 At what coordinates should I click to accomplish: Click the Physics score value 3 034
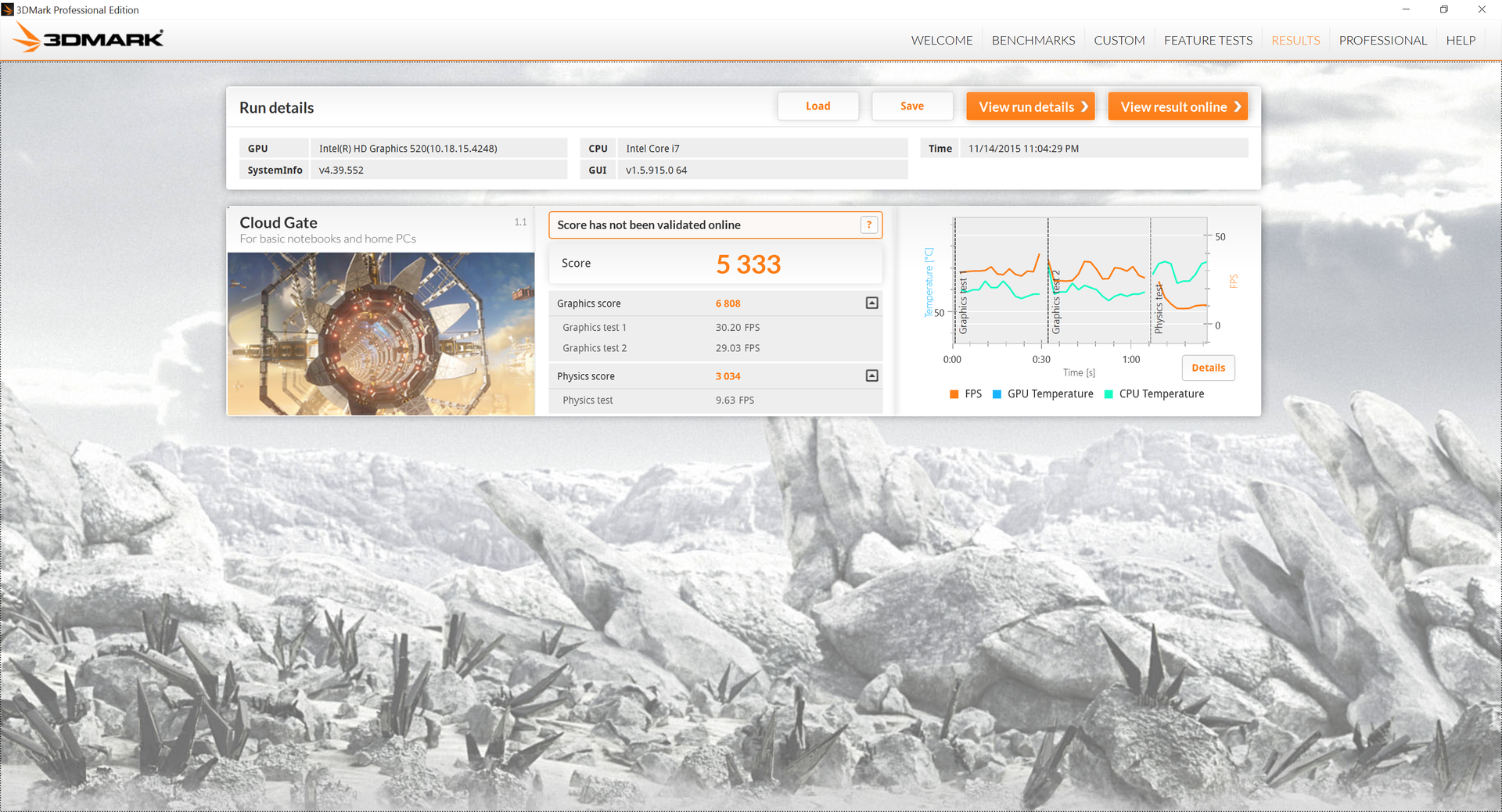728,376
